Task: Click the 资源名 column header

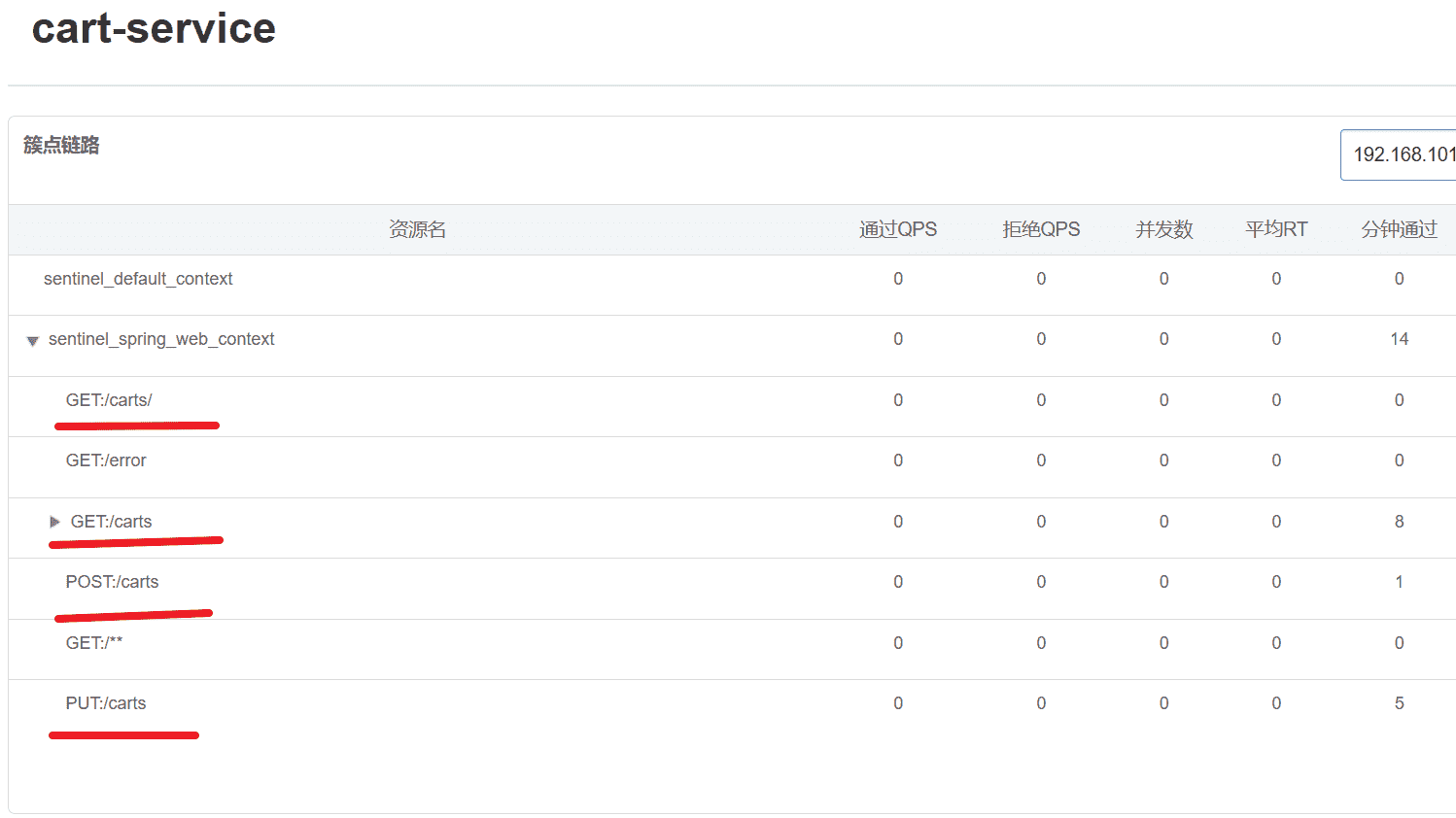Action: pyautogui.click(x=417, y=229)
